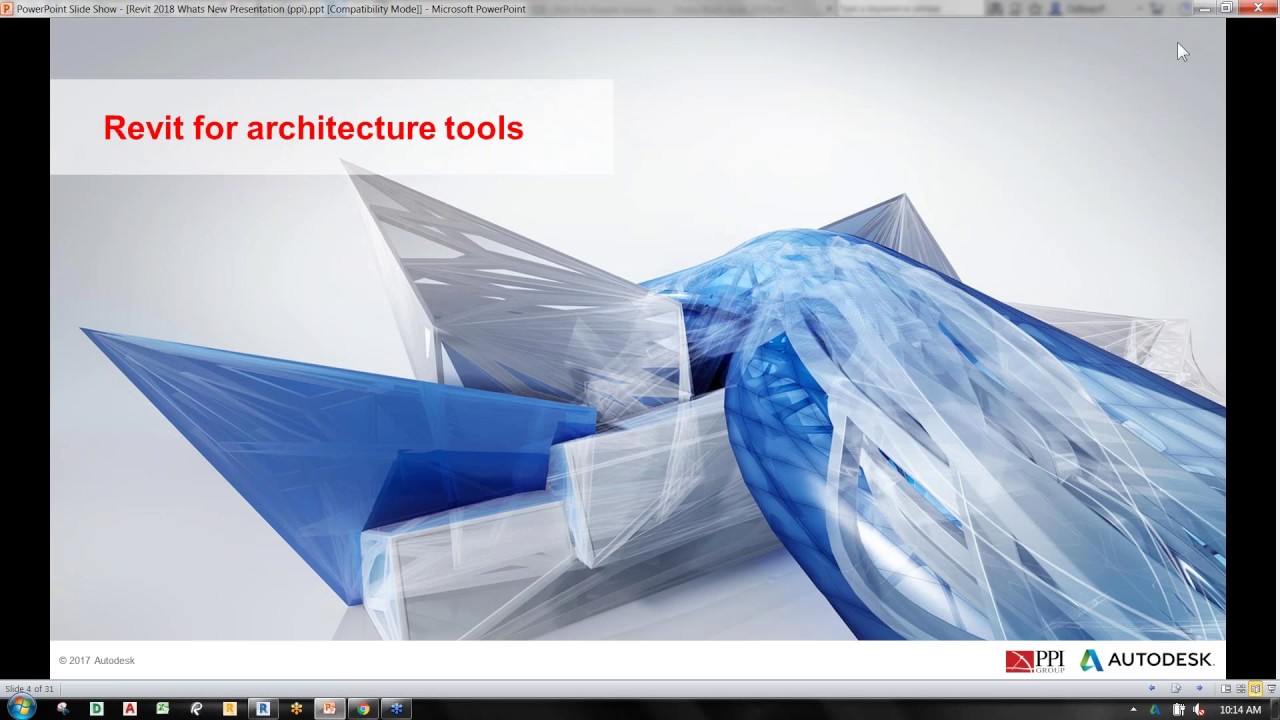Open the Excel taskbar icon
The image size is (1280, 720).
point(163,709)
